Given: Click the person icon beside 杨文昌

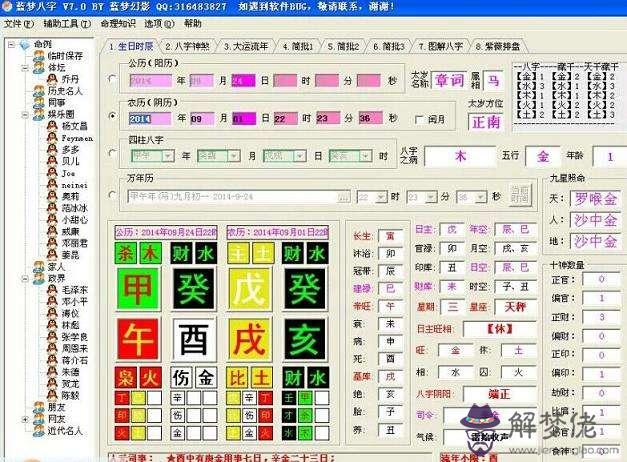Looking at the screenshot, I should [52, 126].
